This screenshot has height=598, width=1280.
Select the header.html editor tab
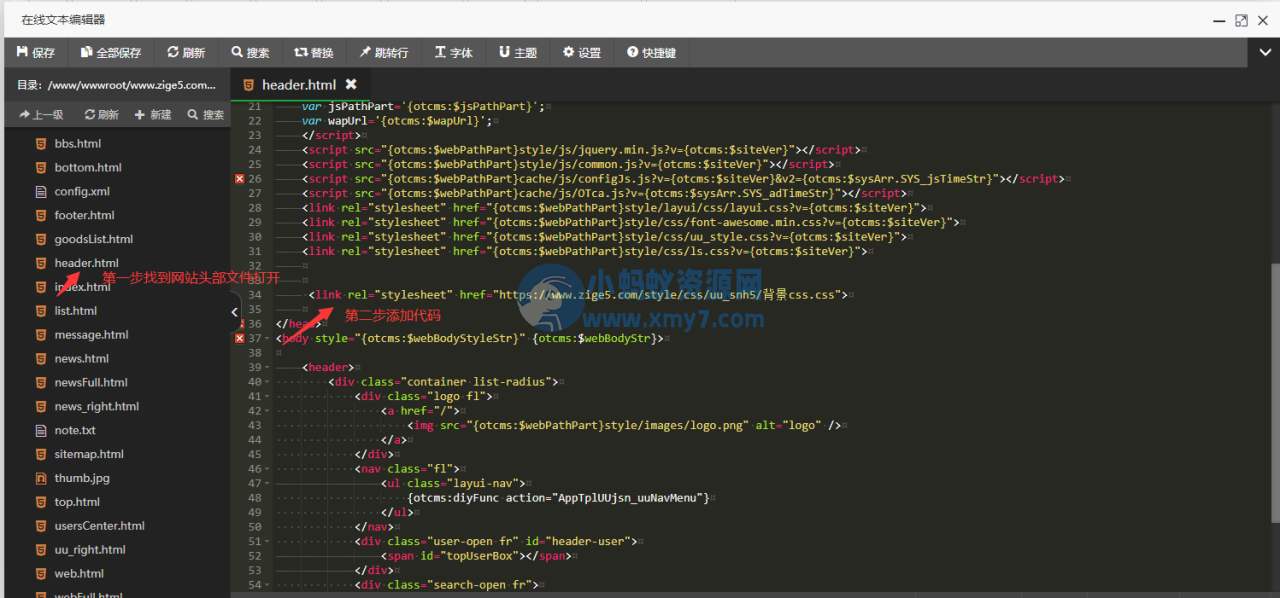pos(298,85)
